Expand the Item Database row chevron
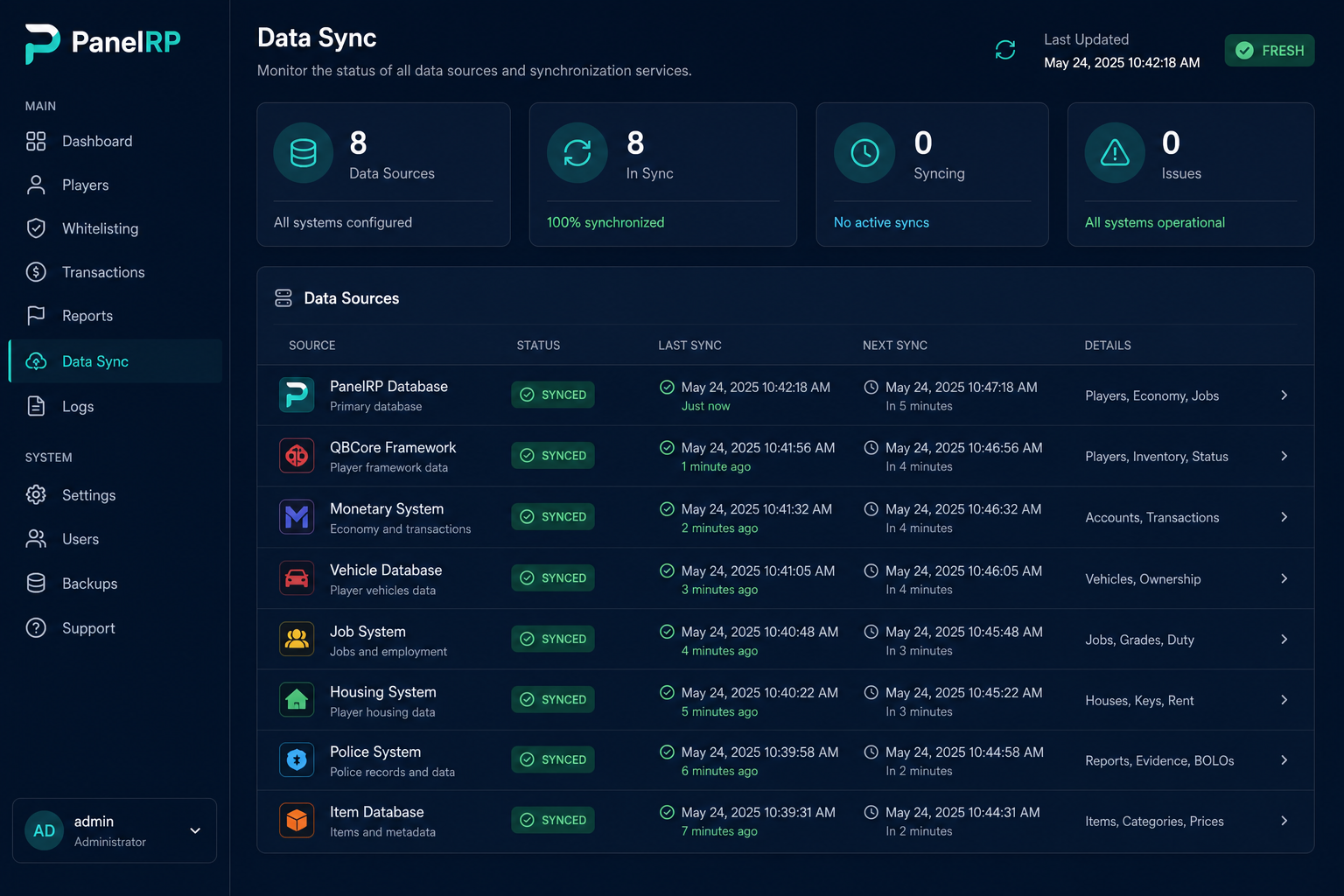The width and height of the screenshot is (1344, 896). click(1284, 821)
